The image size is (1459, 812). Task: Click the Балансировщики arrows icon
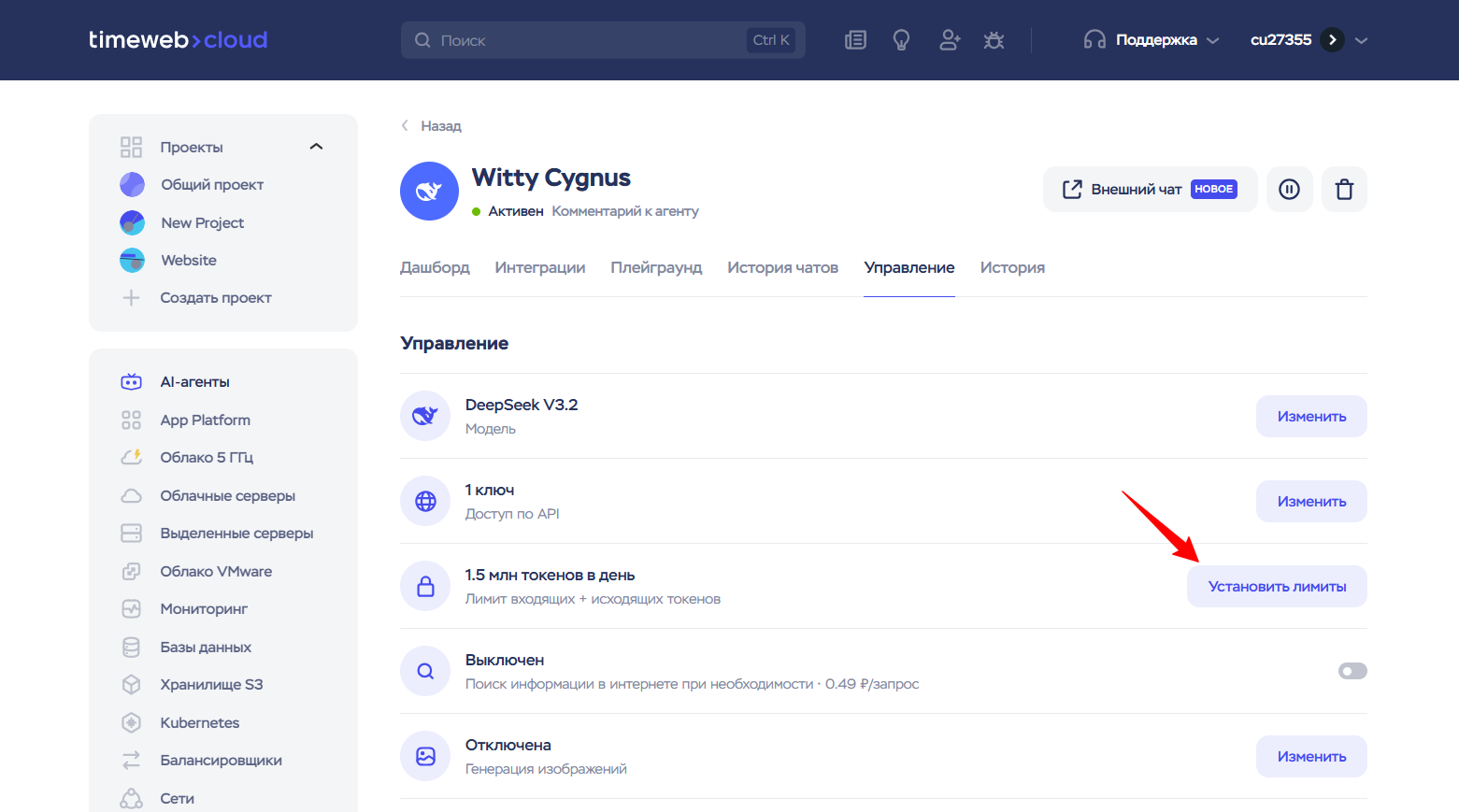pos(131,760)
